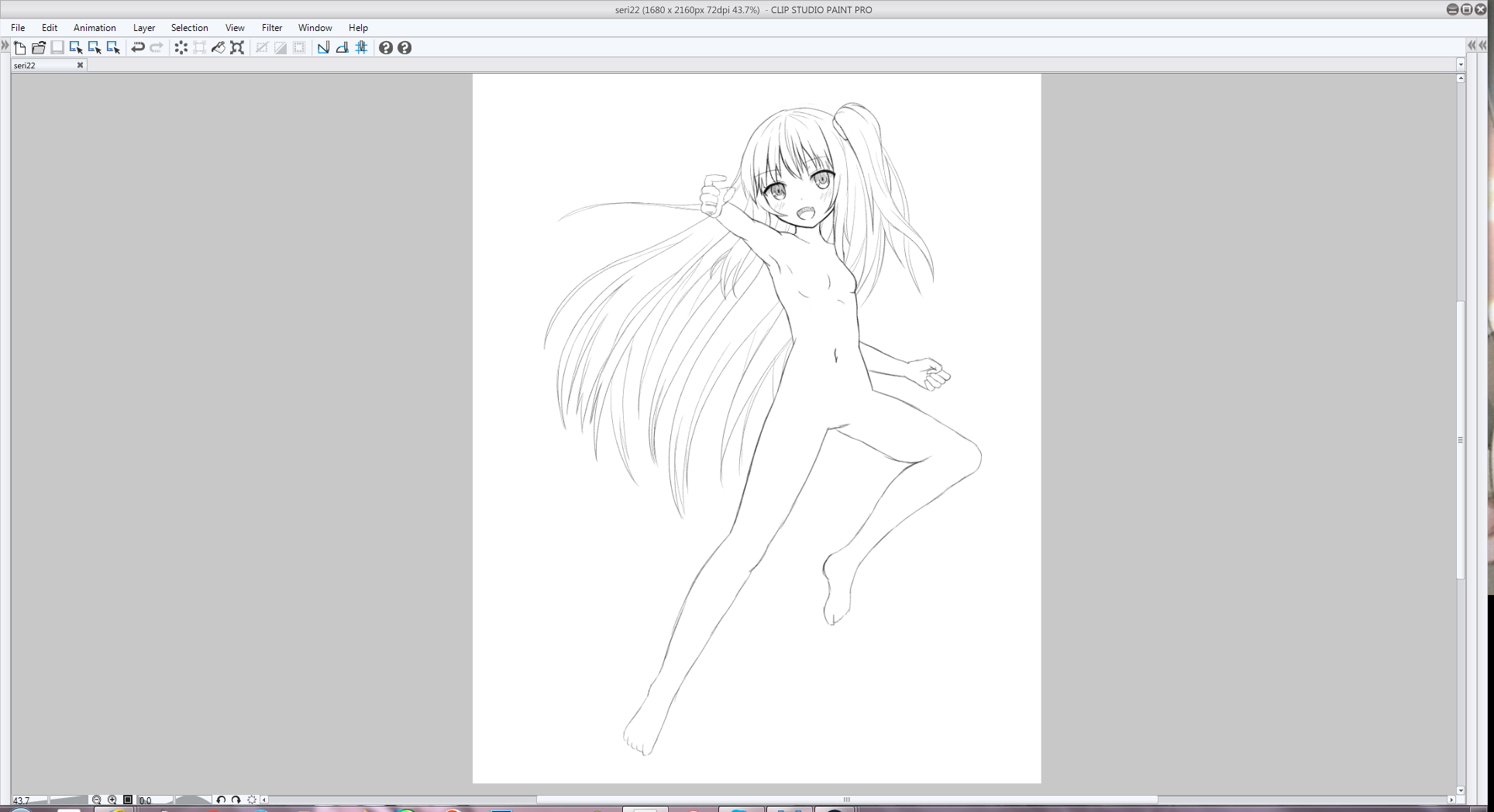Open the Filter menu

[271, 28]
